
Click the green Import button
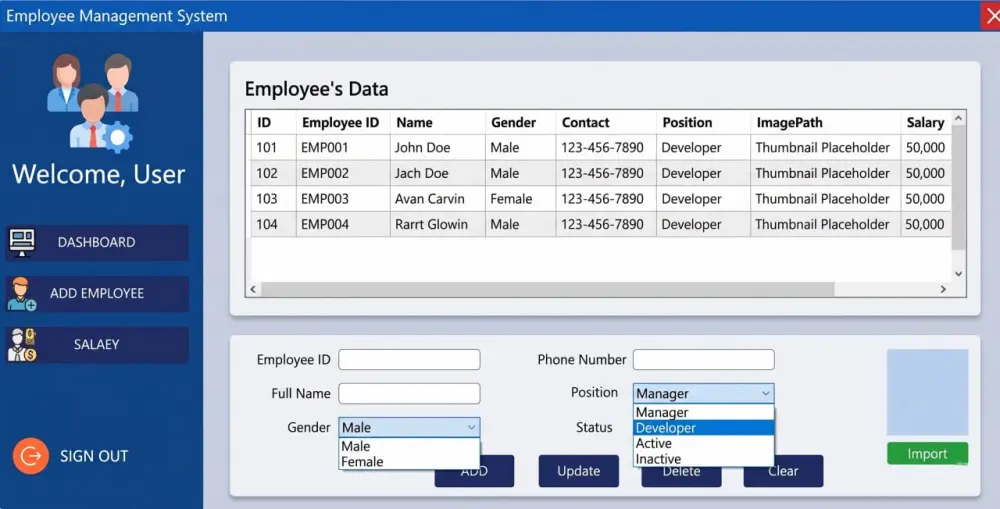927,454
